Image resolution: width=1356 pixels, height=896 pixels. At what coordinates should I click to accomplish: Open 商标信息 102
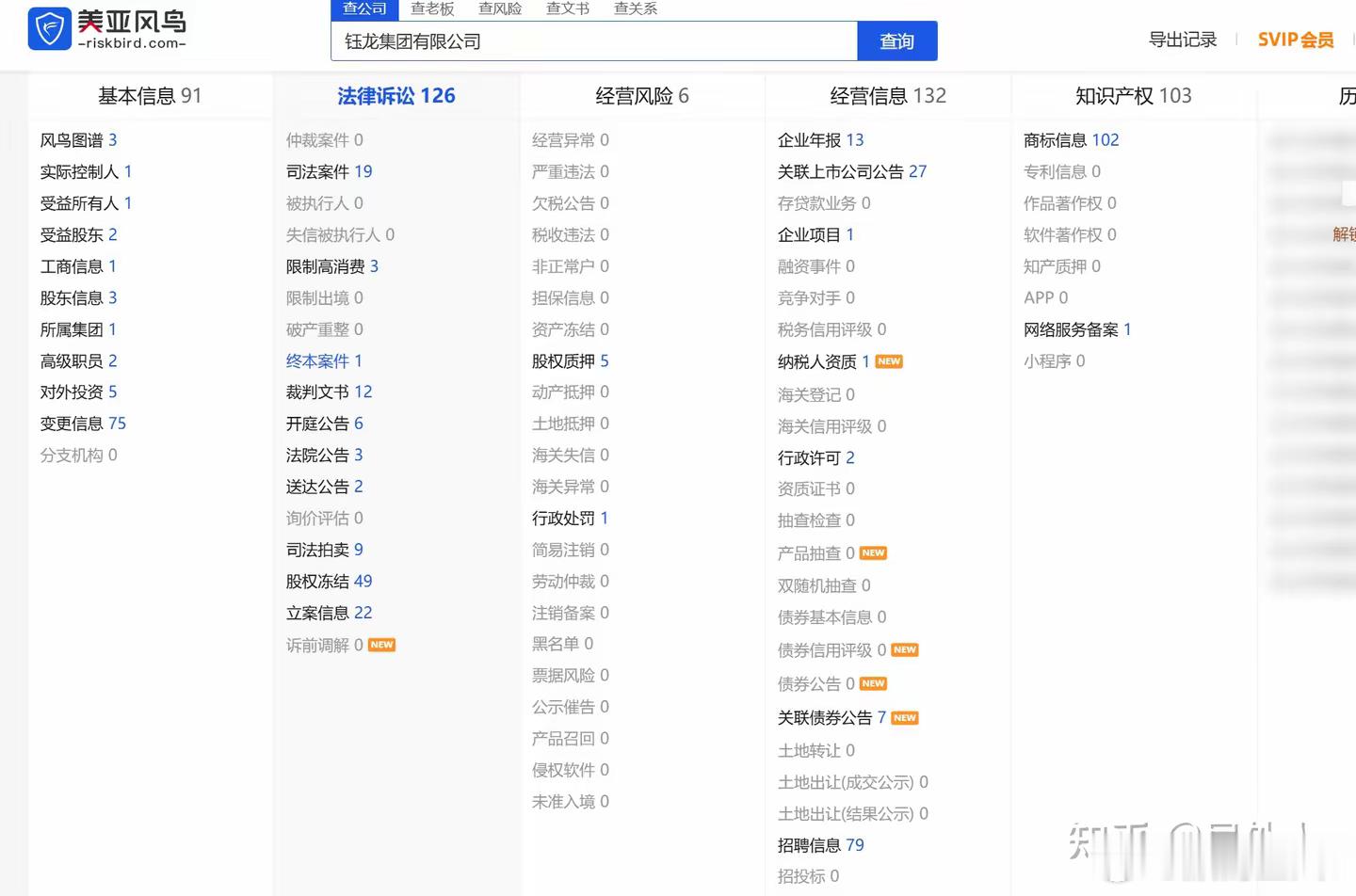tap(1072, 140)
